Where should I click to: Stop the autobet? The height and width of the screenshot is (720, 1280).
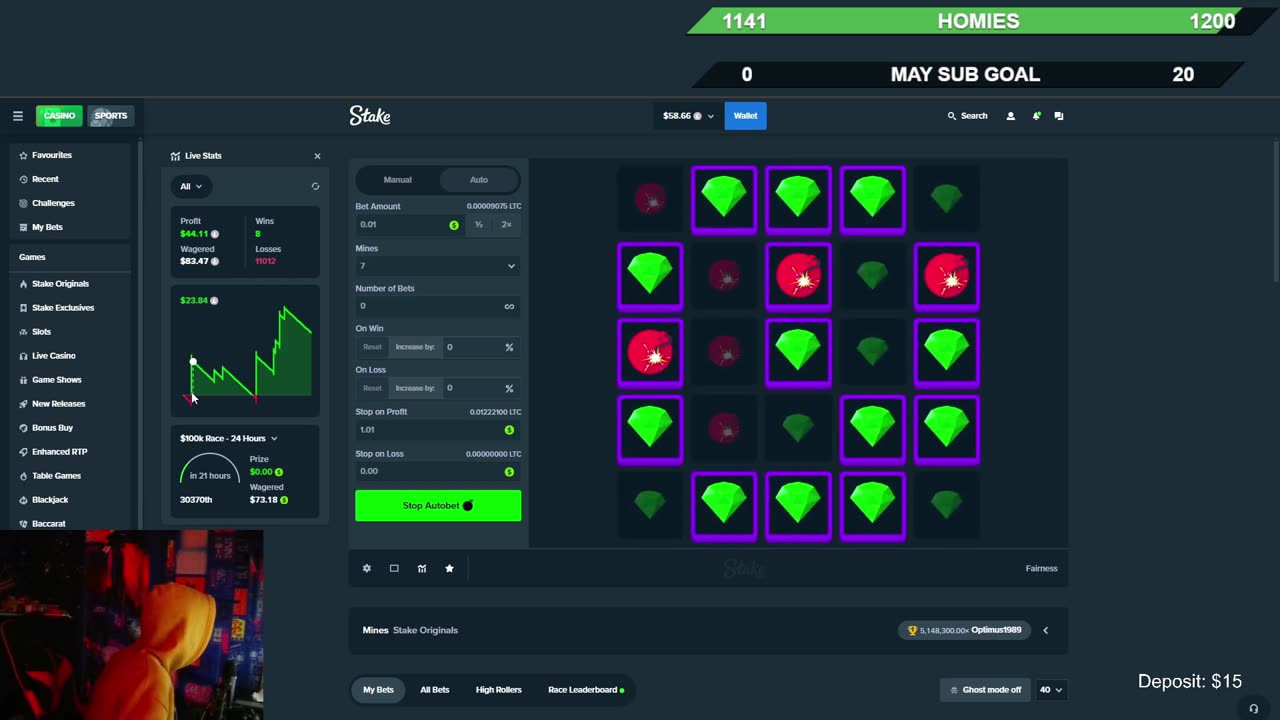tap(438, 506)
